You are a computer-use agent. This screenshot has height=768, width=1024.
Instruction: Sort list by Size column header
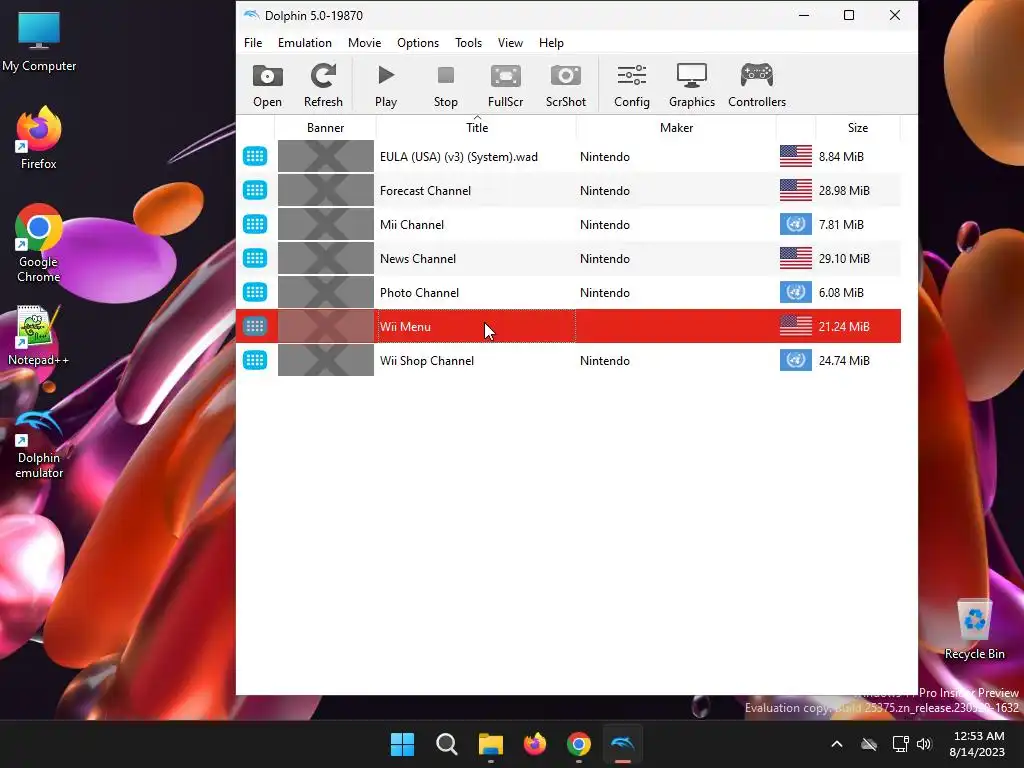857,127
